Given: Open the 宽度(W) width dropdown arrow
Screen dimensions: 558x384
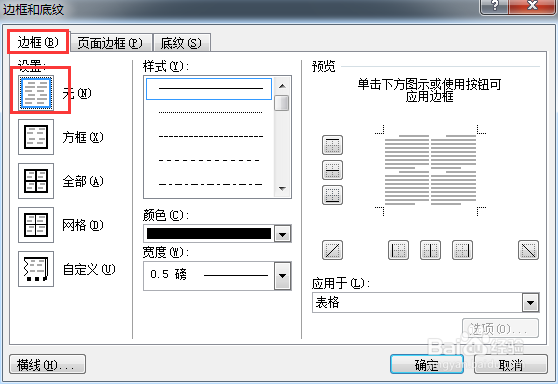Looking at the screenshot, I should 283,276.
